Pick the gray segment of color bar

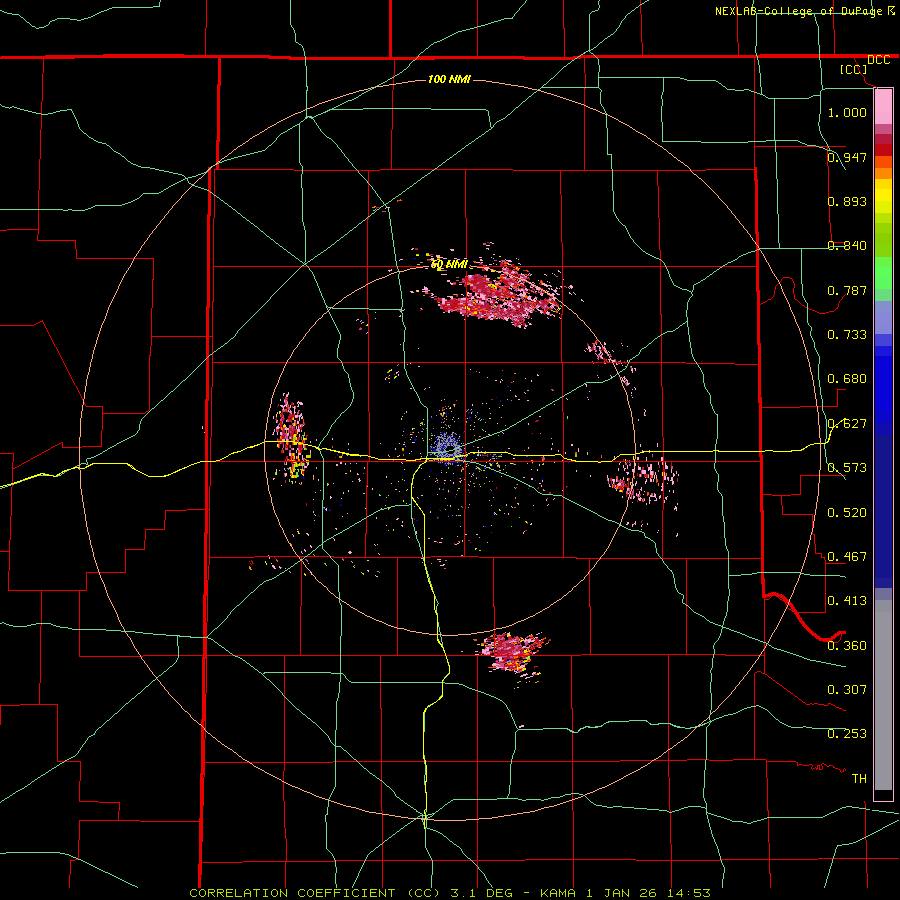click(883, 695)
